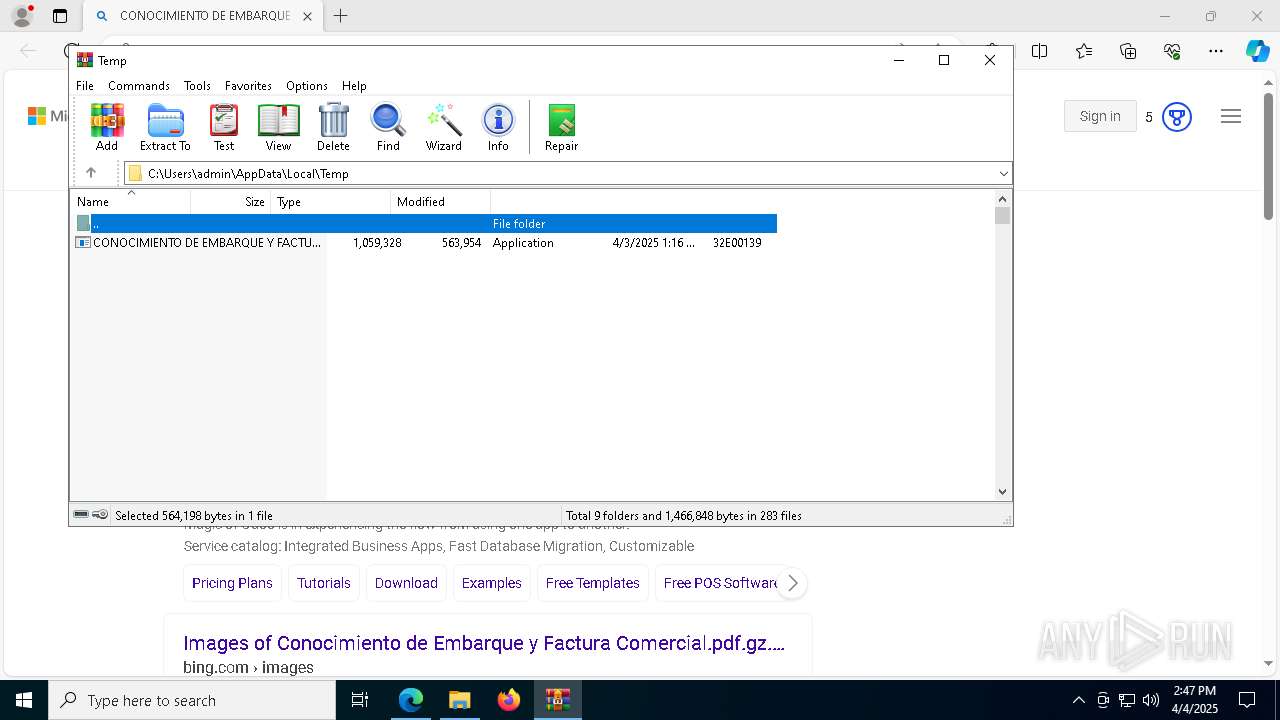Image resolution: width=1280 pixels, height=720 pixels.
Task: Launch the Find tool
Action: (x=388, y=127)
